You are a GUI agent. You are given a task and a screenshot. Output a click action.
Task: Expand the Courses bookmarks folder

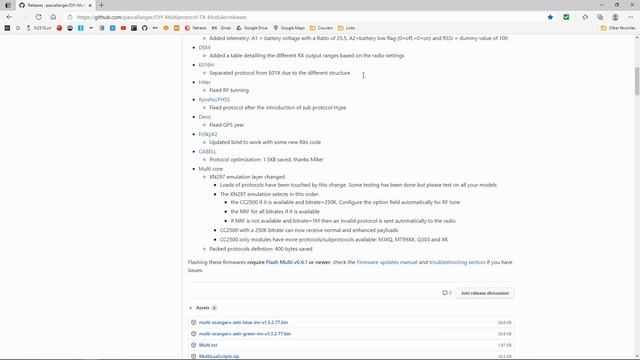tap(321, 28)
